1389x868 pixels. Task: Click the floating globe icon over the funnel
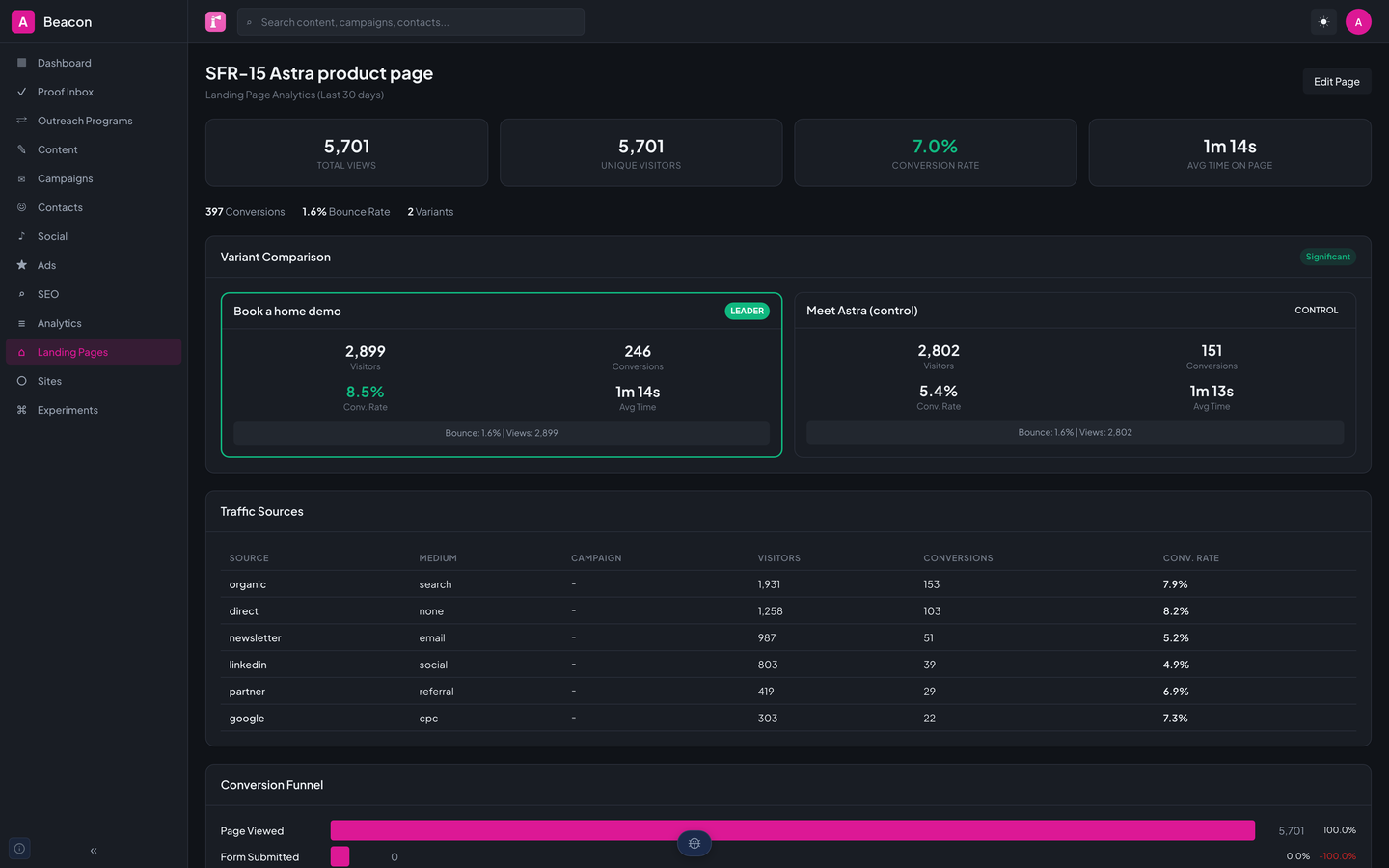pyautogui.click(x=694, y=843)
